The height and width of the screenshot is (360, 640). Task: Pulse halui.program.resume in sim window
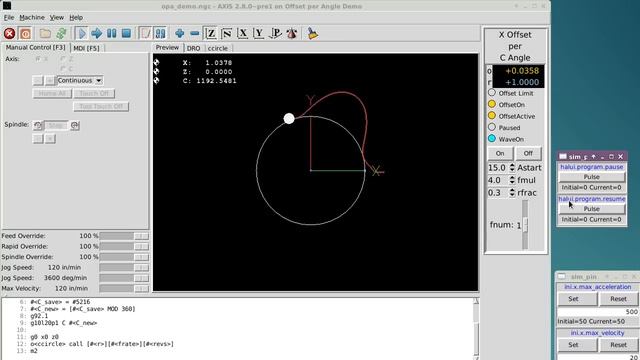tap(591, 209)
